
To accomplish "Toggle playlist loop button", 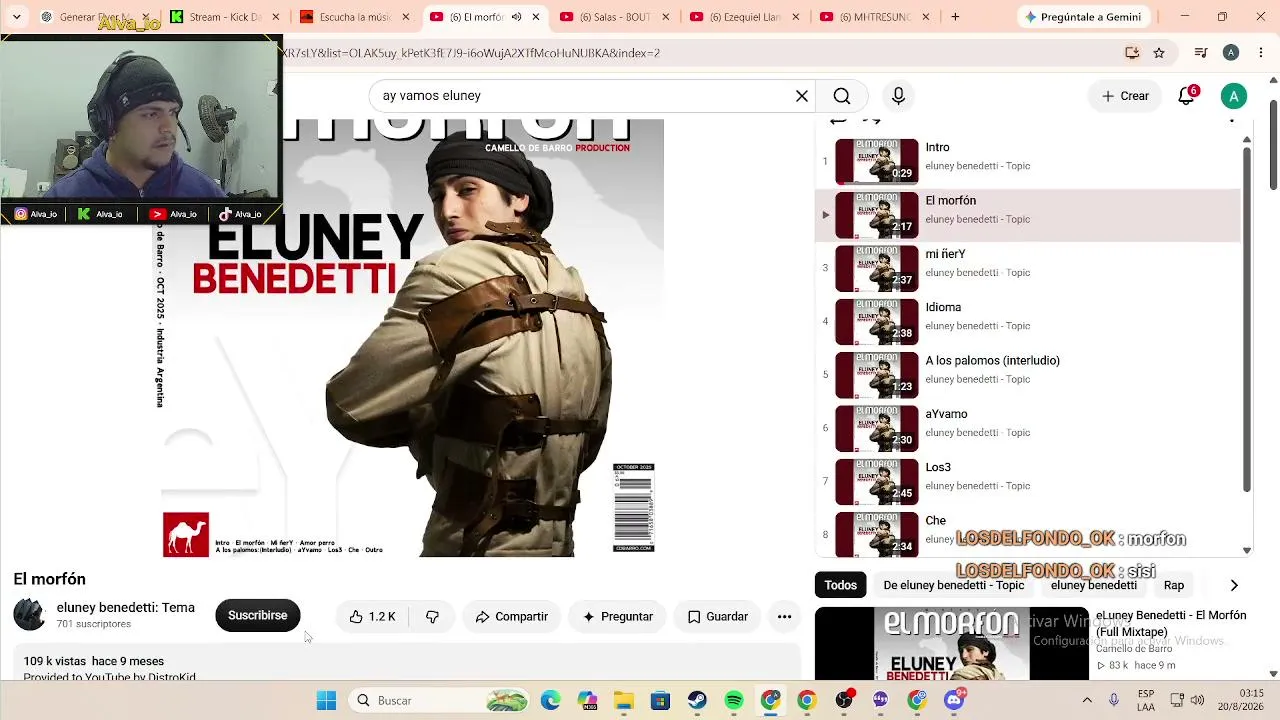I will coord(838,121).
